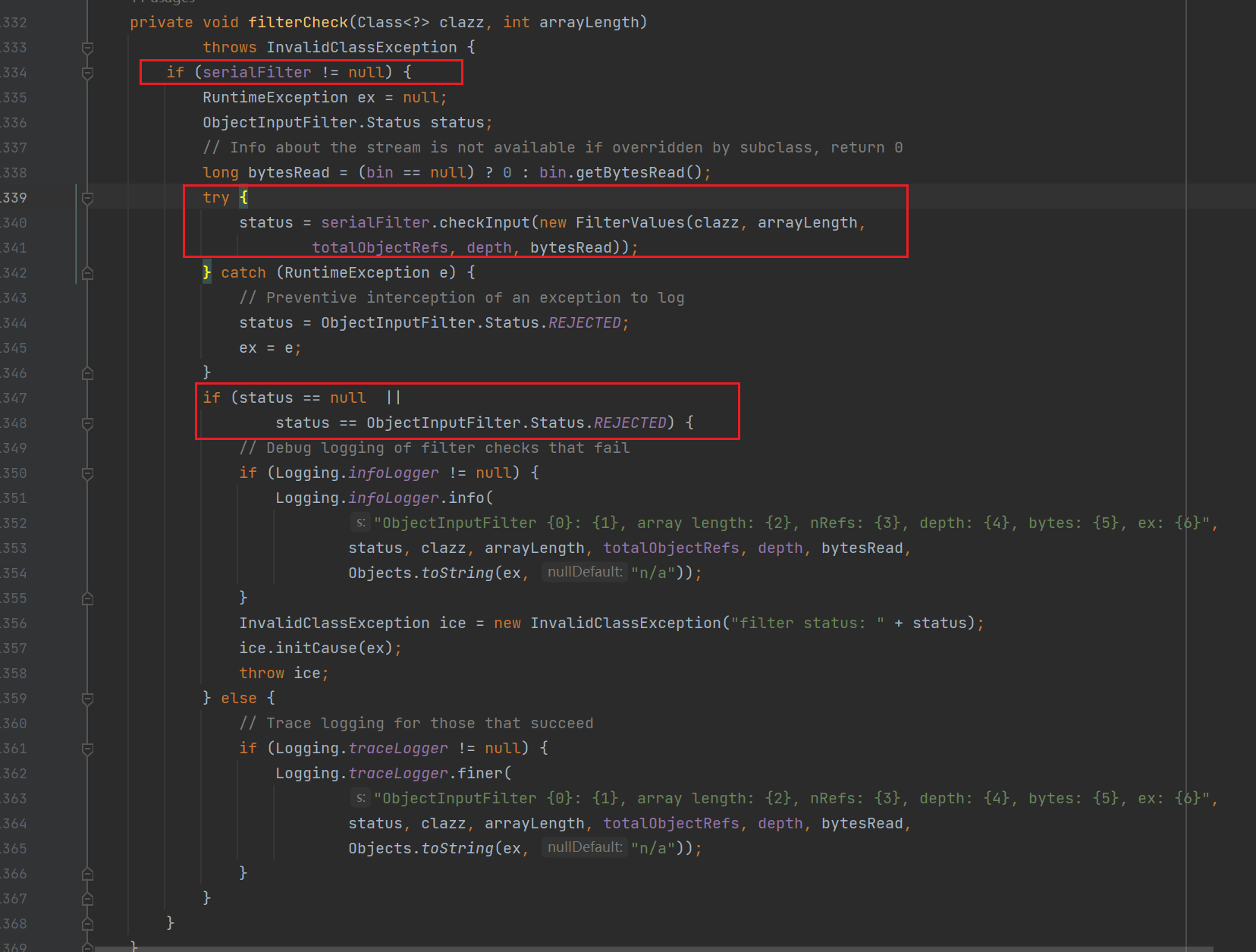Click bytesRead on line 364
Viewport: 1256px width, 952px height.
(862, 824)
